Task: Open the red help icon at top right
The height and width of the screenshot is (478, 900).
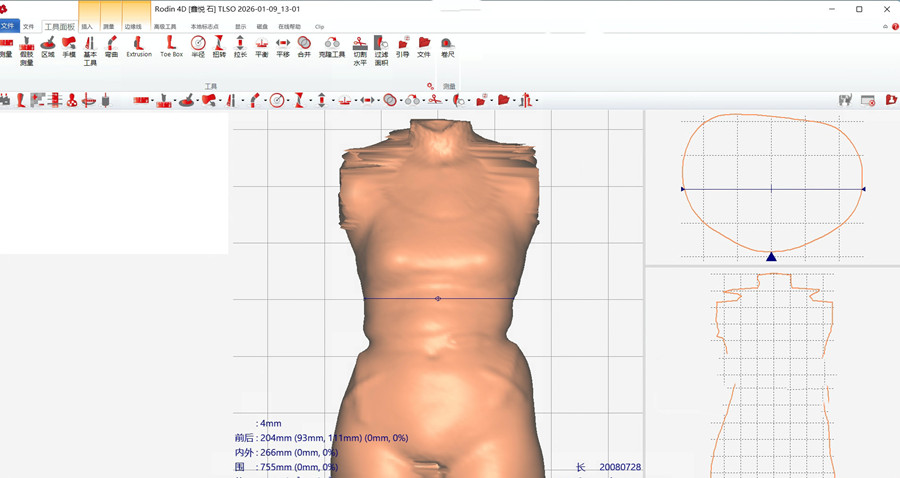Action: pos(895,26)
